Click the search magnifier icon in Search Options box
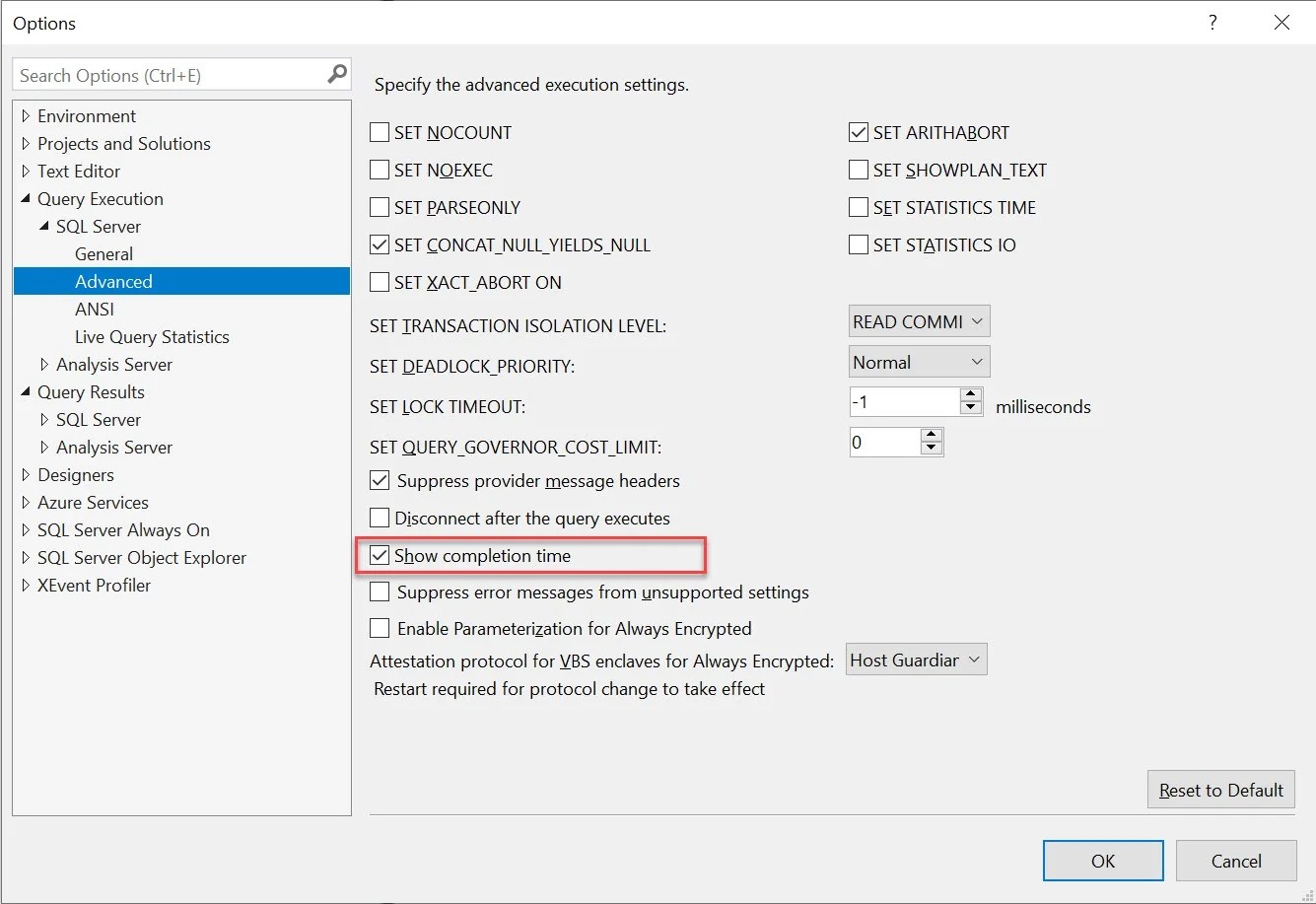Viewport: 1316px width, 904px height. (x=336, y=73)
